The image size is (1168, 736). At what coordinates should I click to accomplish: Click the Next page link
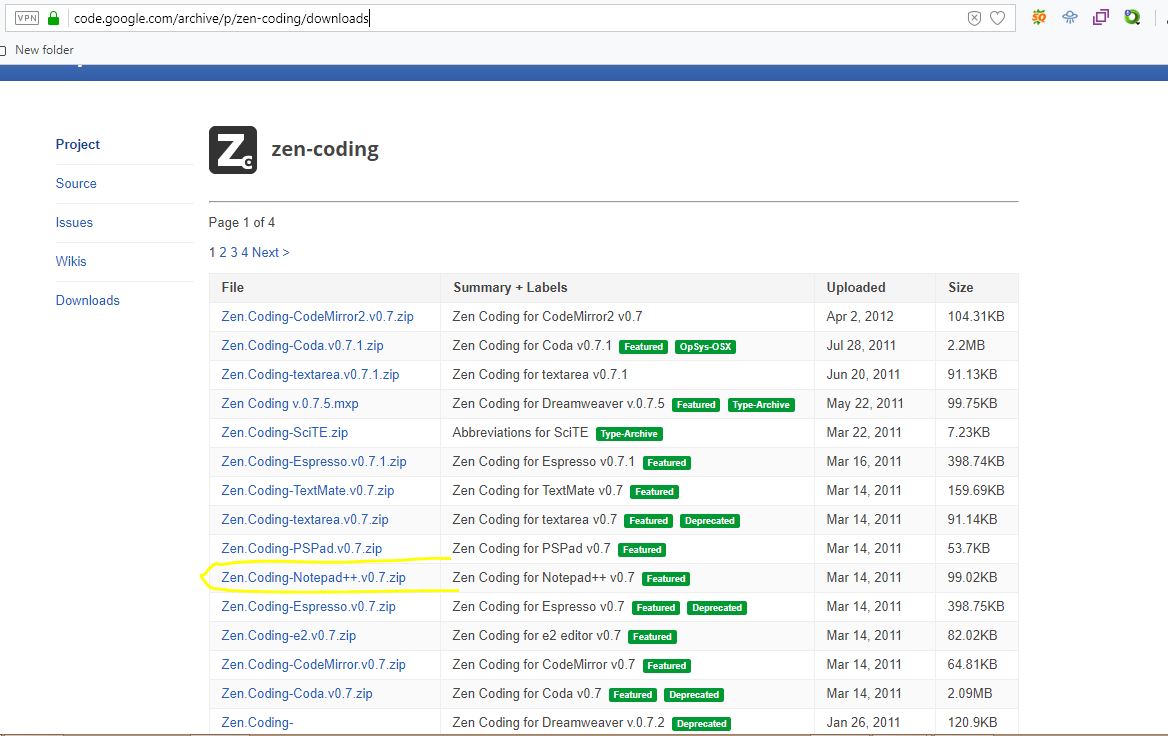click(x=269, y=252)
